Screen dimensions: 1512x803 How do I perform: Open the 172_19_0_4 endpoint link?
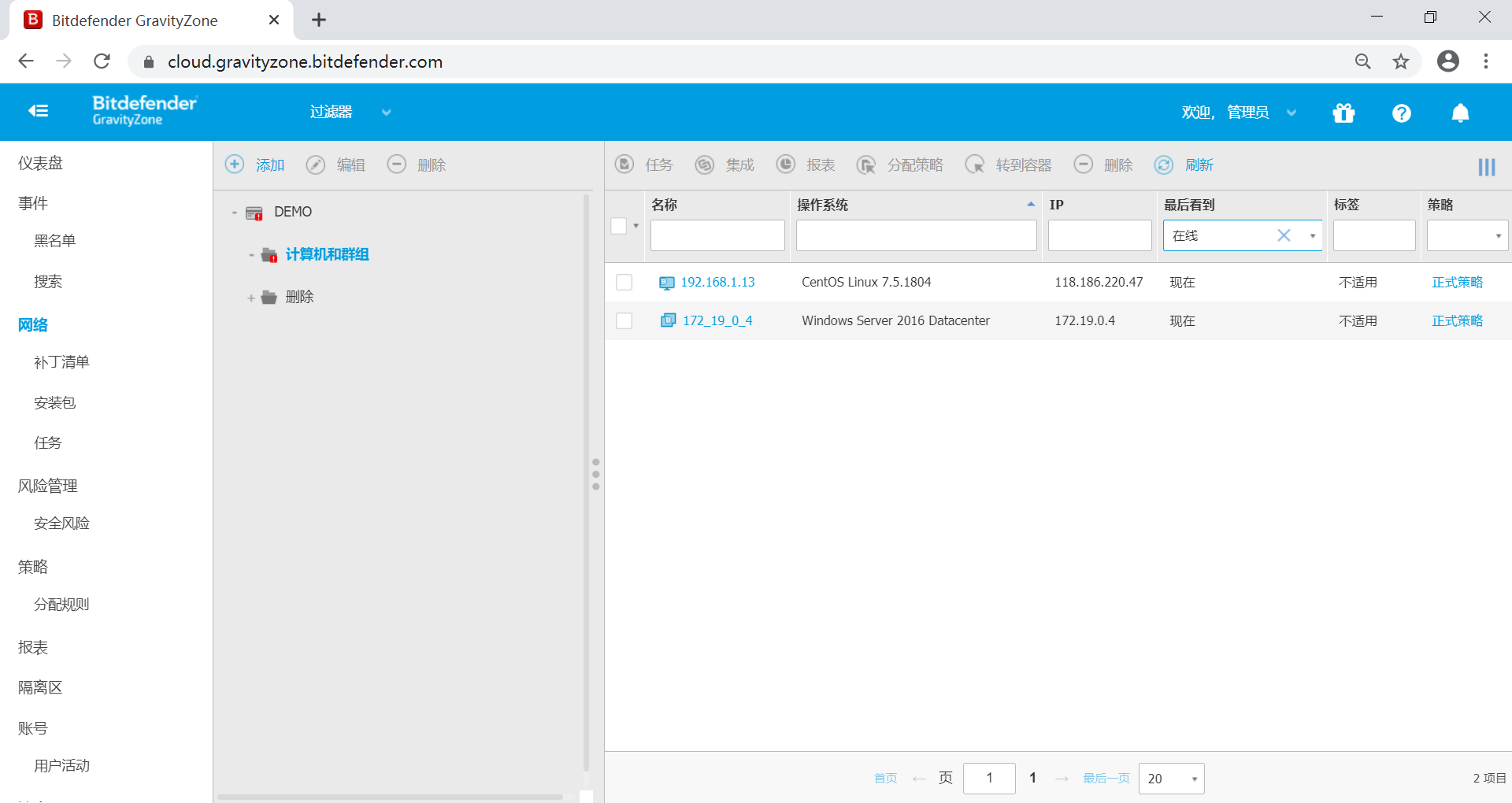click(717, 320)
